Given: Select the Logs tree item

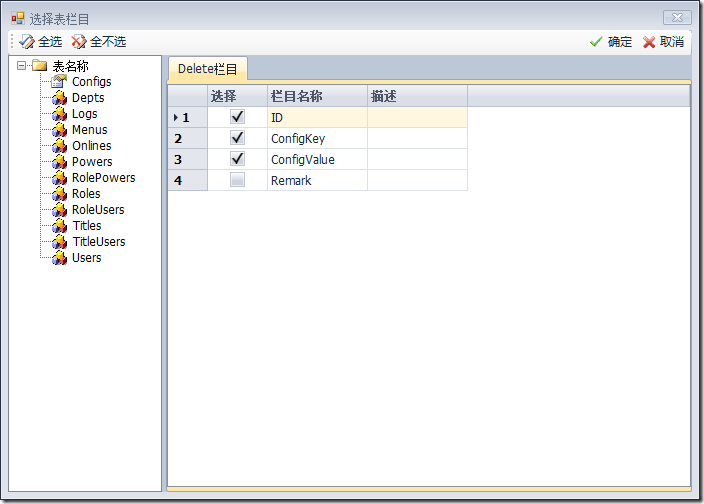Looking at the screenshot, I should coord(84,114).
